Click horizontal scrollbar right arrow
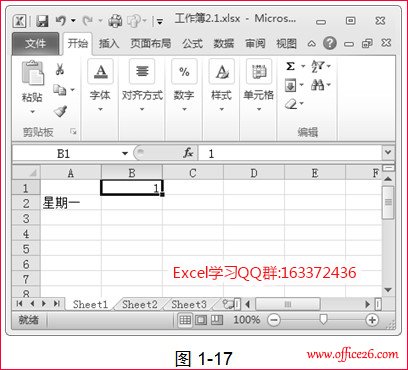Screen dimensions: 408x370 (x=367, y=304)
